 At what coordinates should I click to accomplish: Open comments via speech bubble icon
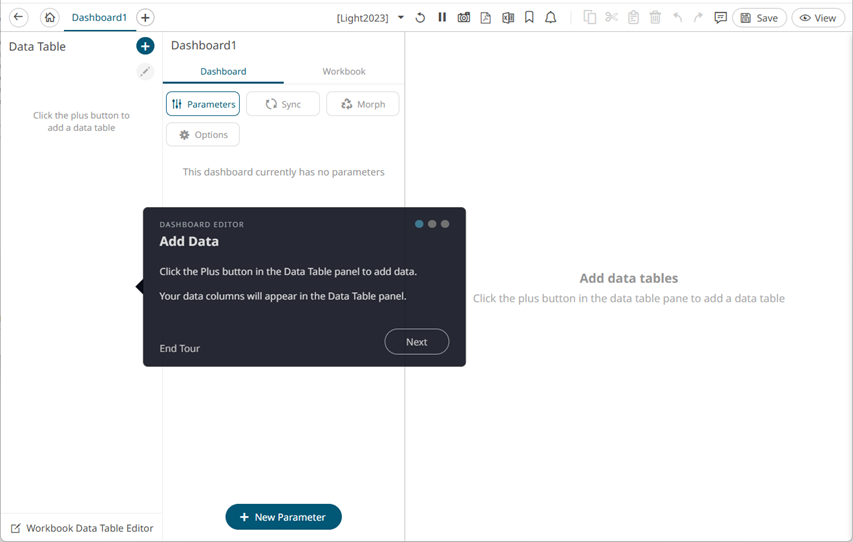pos(720,18)
